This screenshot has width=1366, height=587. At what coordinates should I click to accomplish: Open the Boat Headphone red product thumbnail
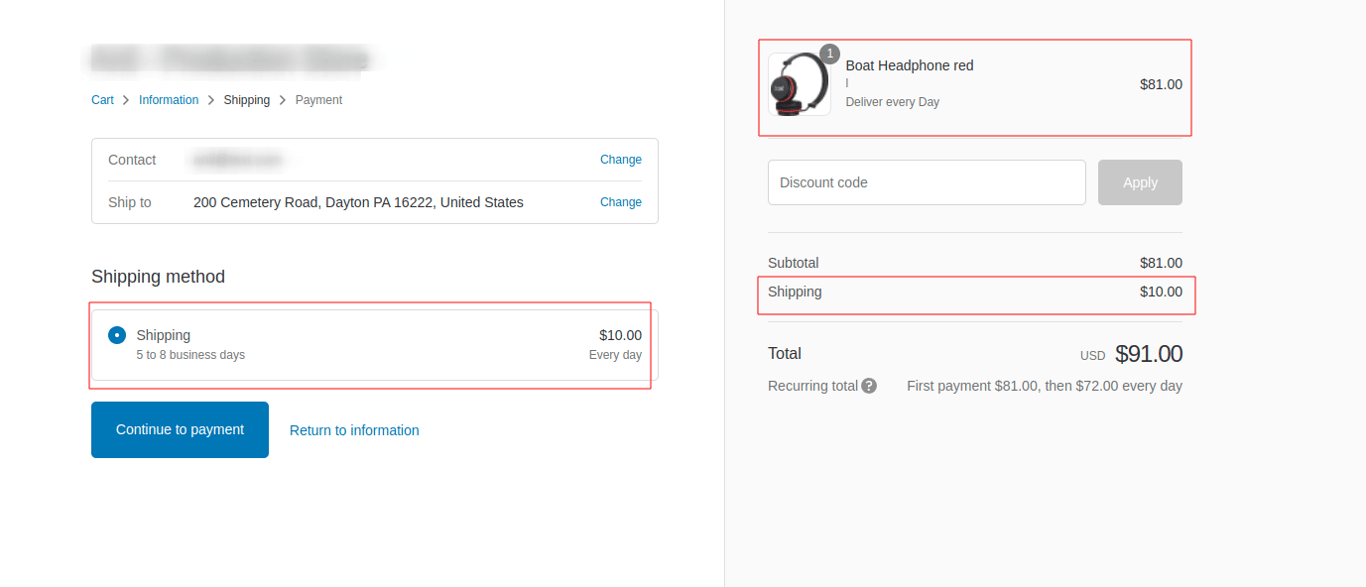tap(799, 85)
